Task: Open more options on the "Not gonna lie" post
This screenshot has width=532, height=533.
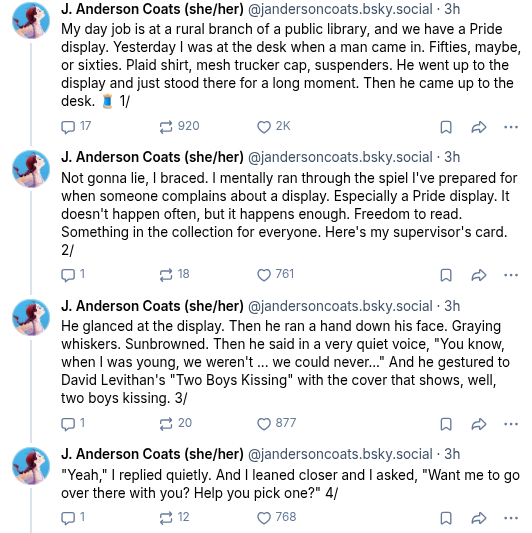Action: click(511, 275)
